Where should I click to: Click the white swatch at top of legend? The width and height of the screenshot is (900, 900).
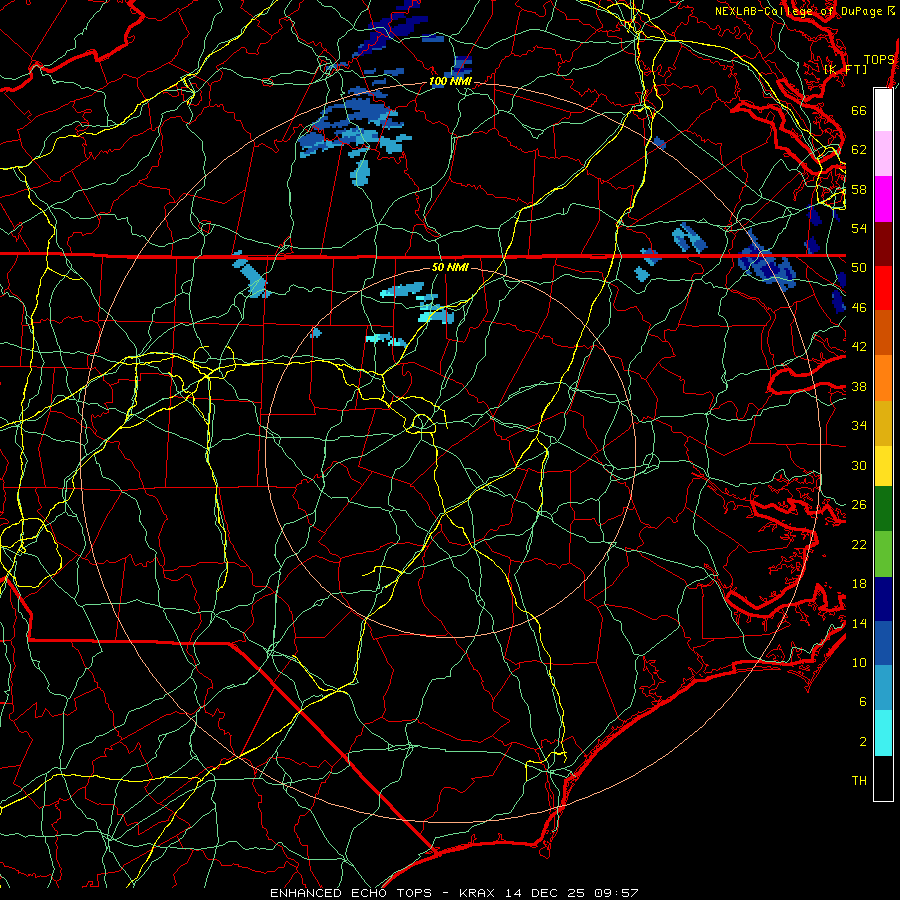(x=883, y=110)
